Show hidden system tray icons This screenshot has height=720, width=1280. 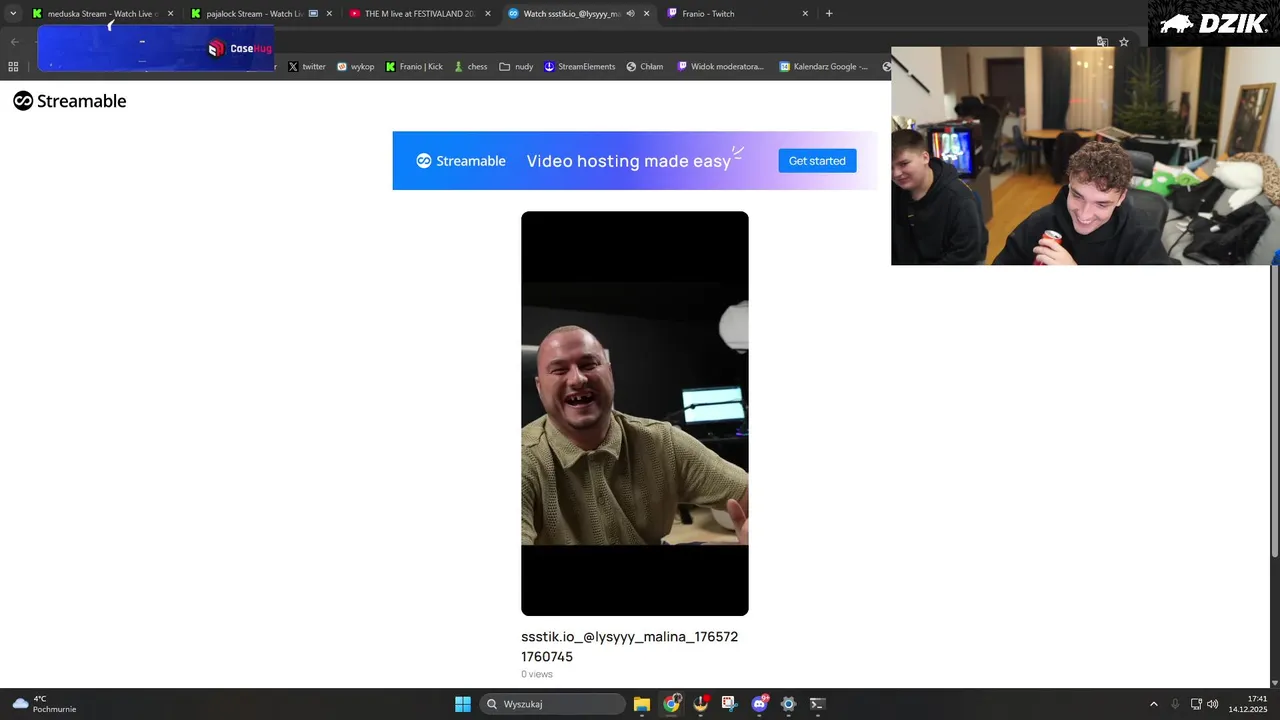point(1153,704)
